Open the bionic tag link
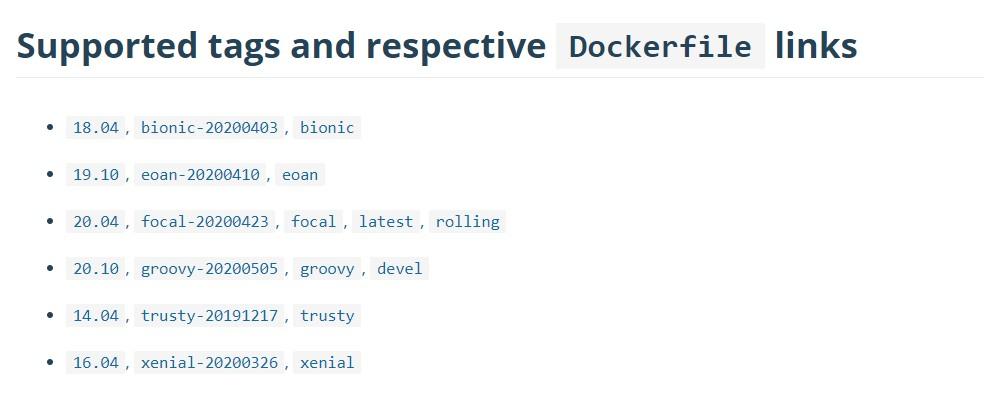Viewport: 984px width, 393px height. [x=327, y=127]
